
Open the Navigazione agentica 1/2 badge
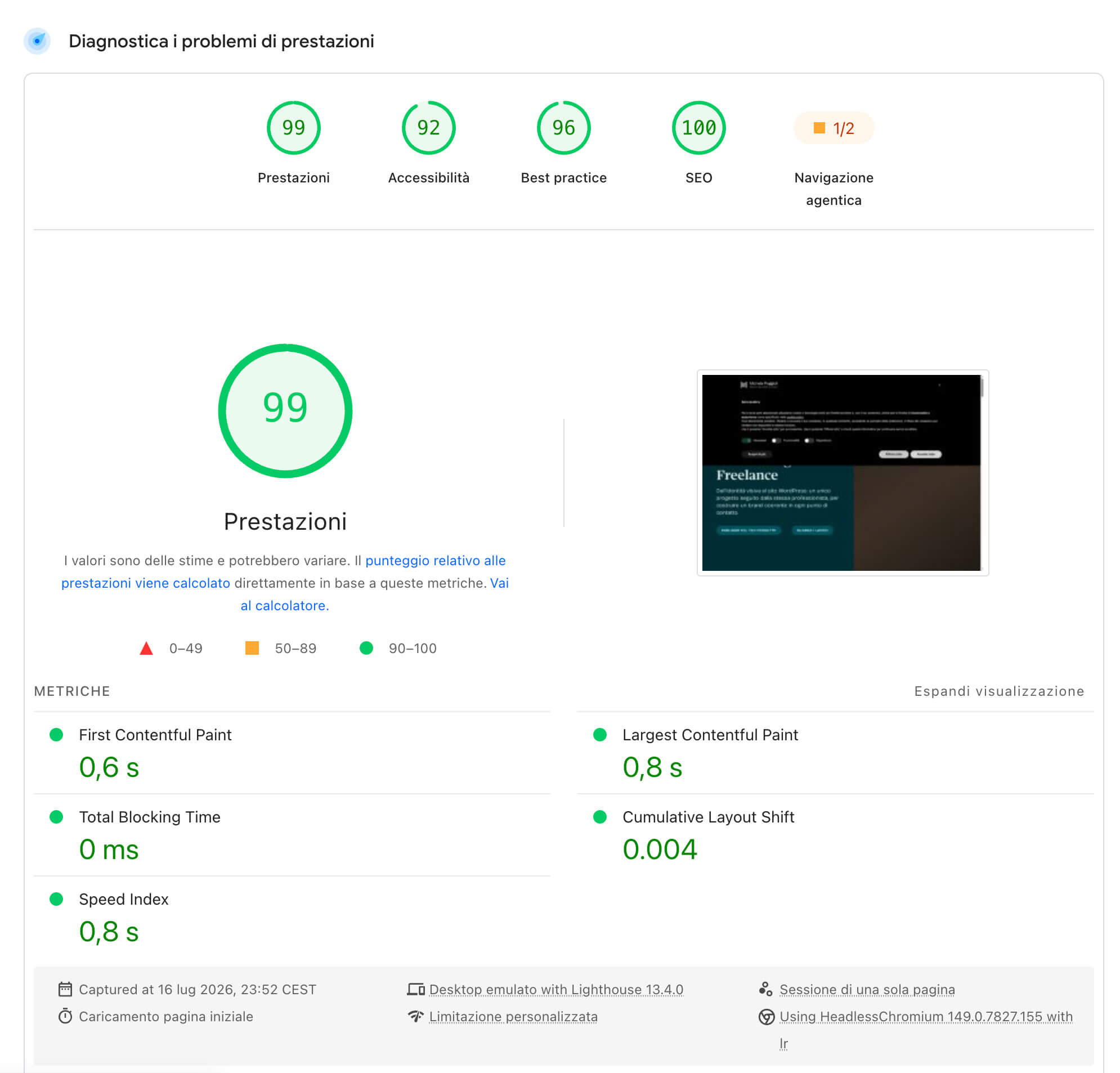coord(834,128)
